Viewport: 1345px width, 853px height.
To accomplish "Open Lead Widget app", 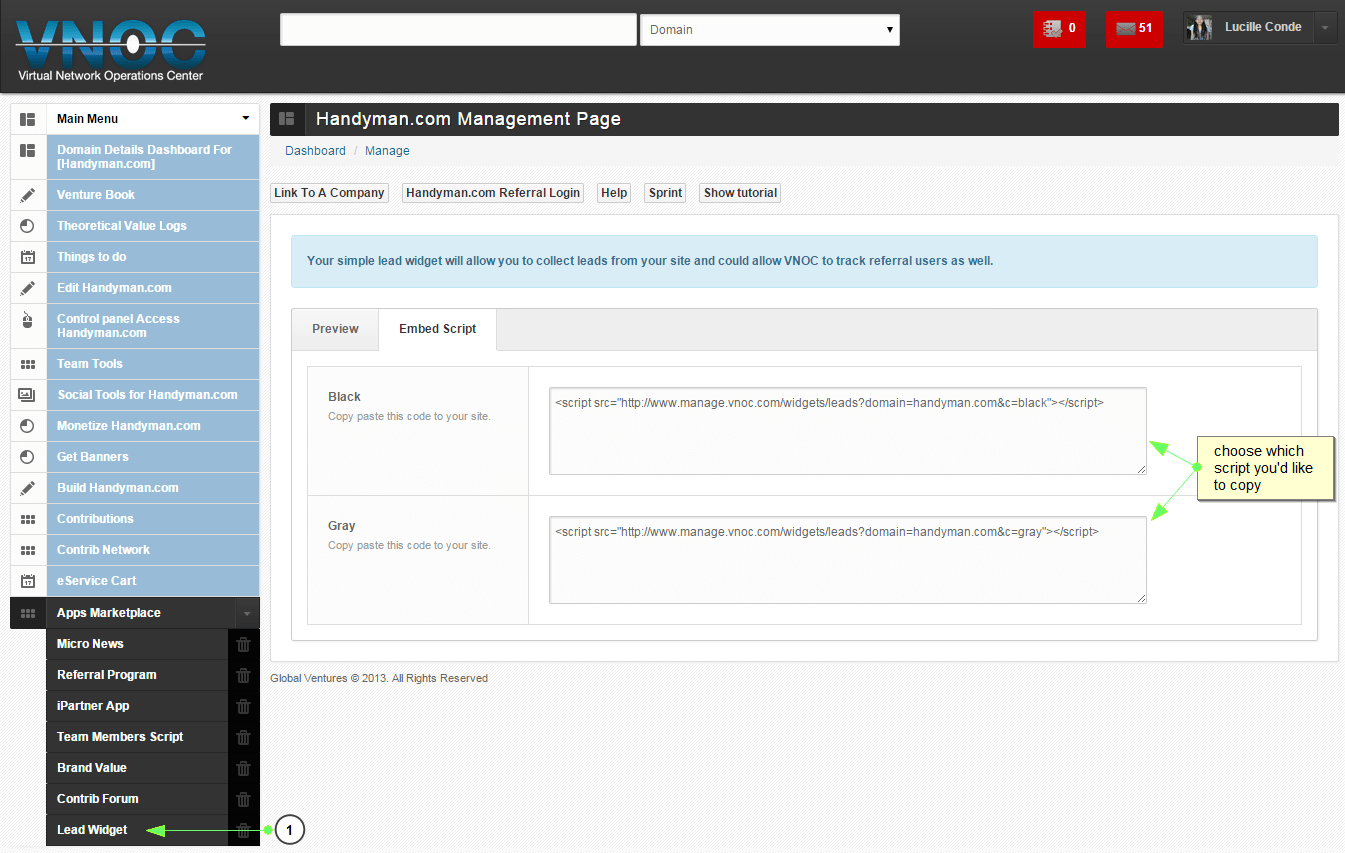I will pos(137,830).
